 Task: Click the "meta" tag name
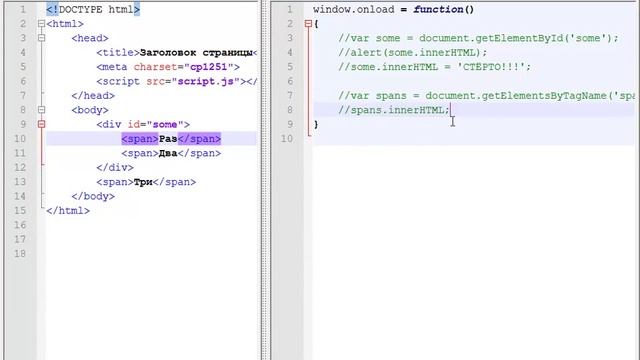(x=115, y=67)
